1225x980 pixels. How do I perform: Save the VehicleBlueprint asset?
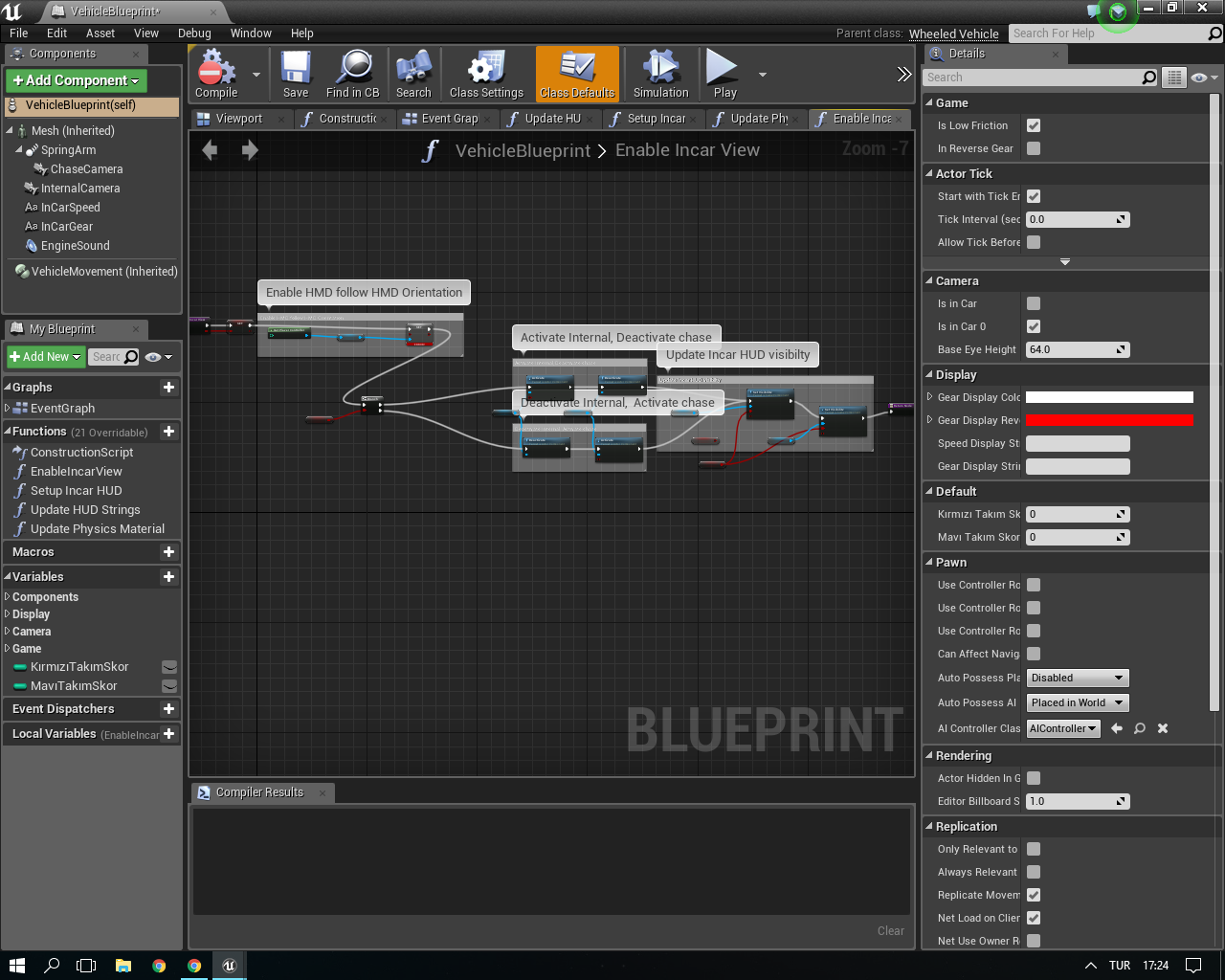(x=296, y=74)
